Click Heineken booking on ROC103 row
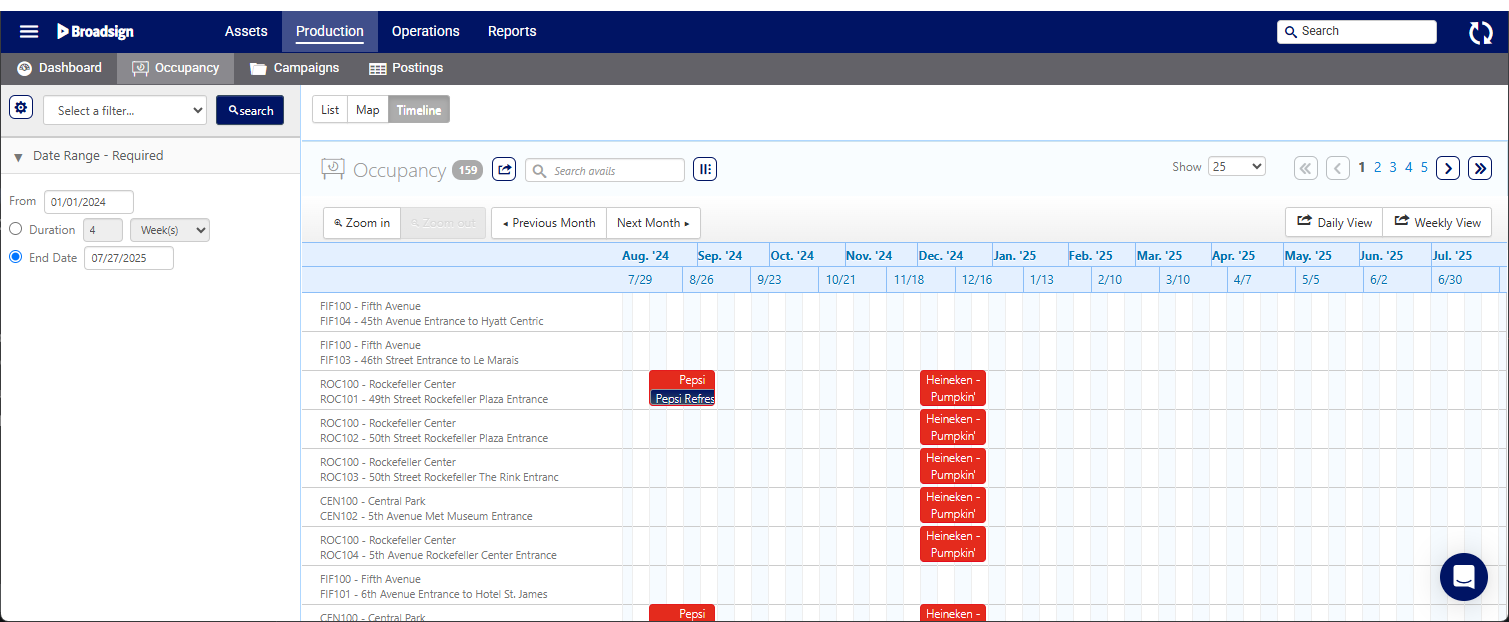The image size is (1509, 622). [x=953, y=466]
